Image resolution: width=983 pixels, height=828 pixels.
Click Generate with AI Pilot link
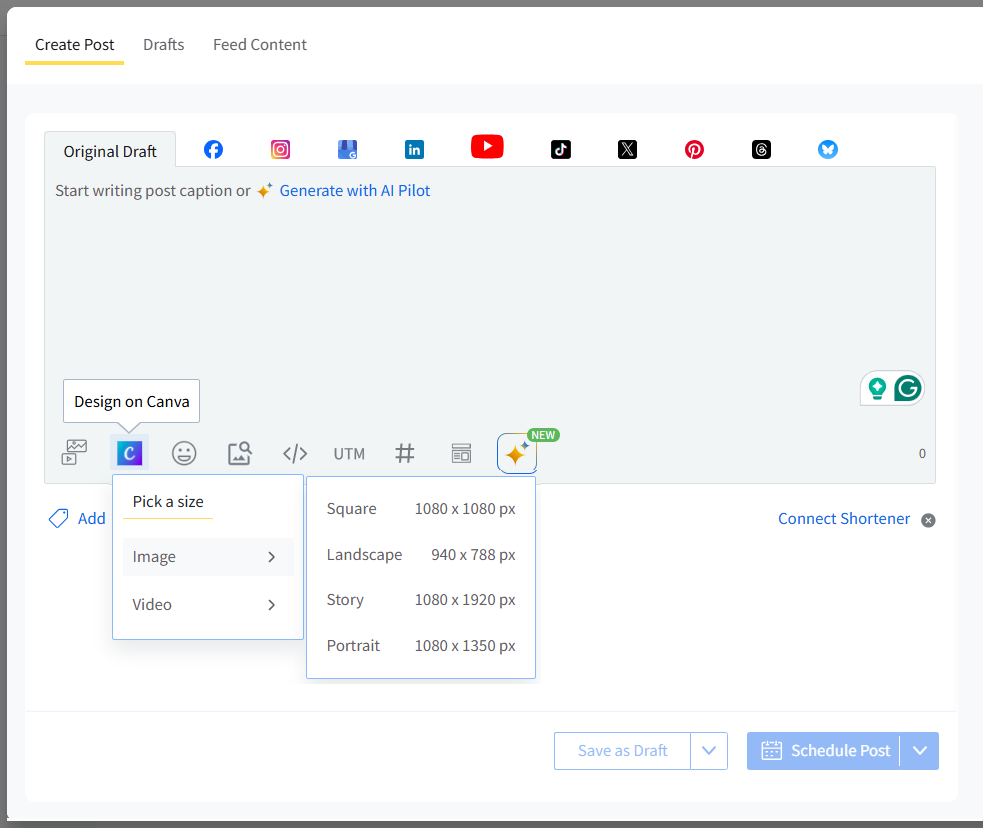pyautogui.click(x=354, y=190)
